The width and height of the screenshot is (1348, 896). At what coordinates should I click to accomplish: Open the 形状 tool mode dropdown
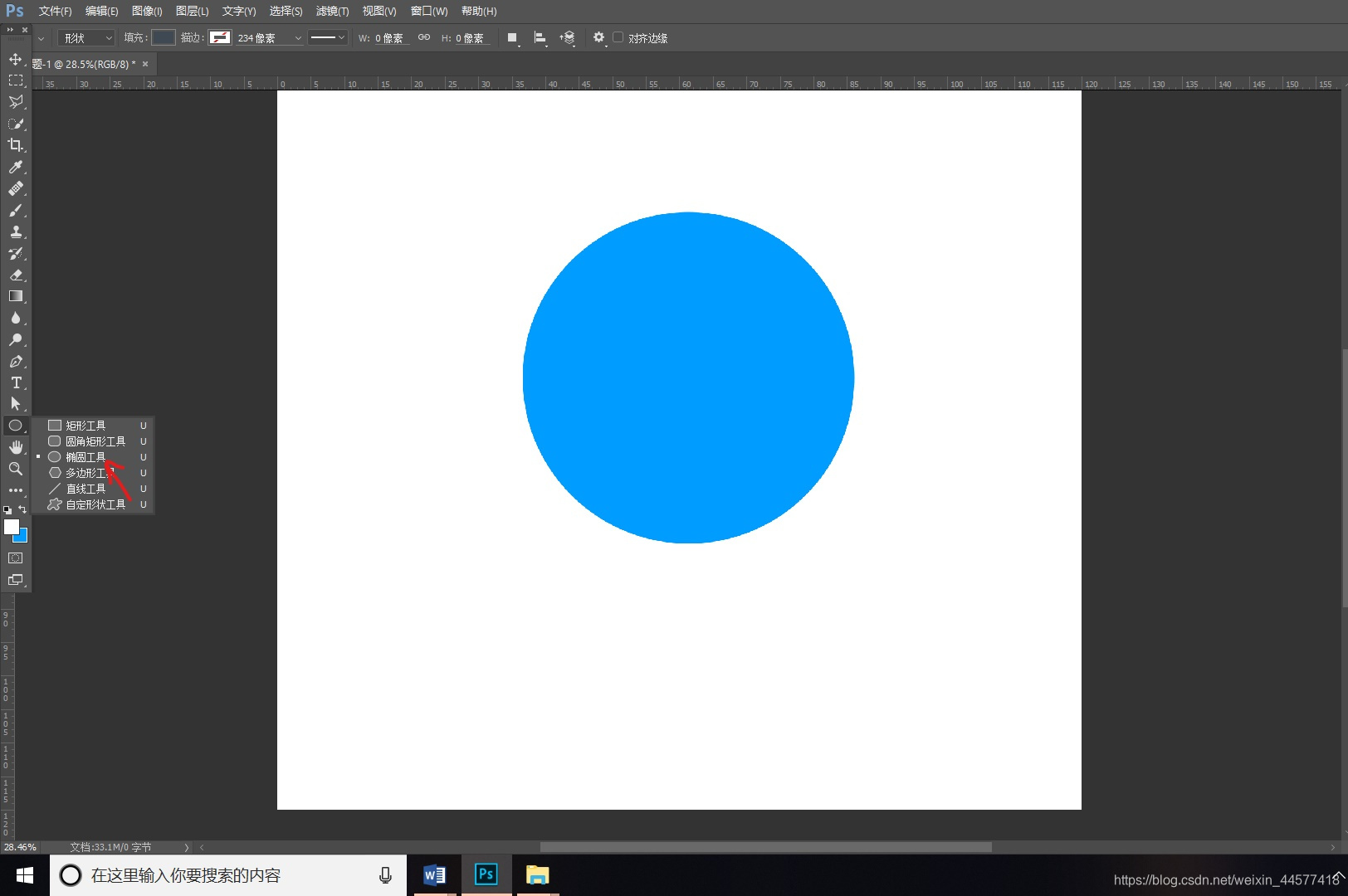86,38
